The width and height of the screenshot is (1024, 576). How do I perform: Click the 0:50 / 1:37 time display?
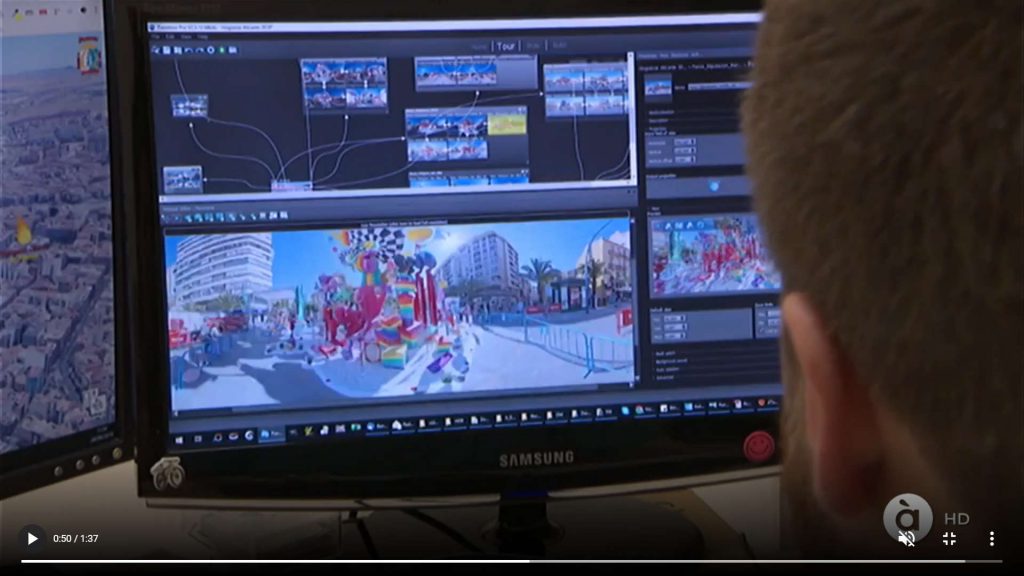click(76, 539)
